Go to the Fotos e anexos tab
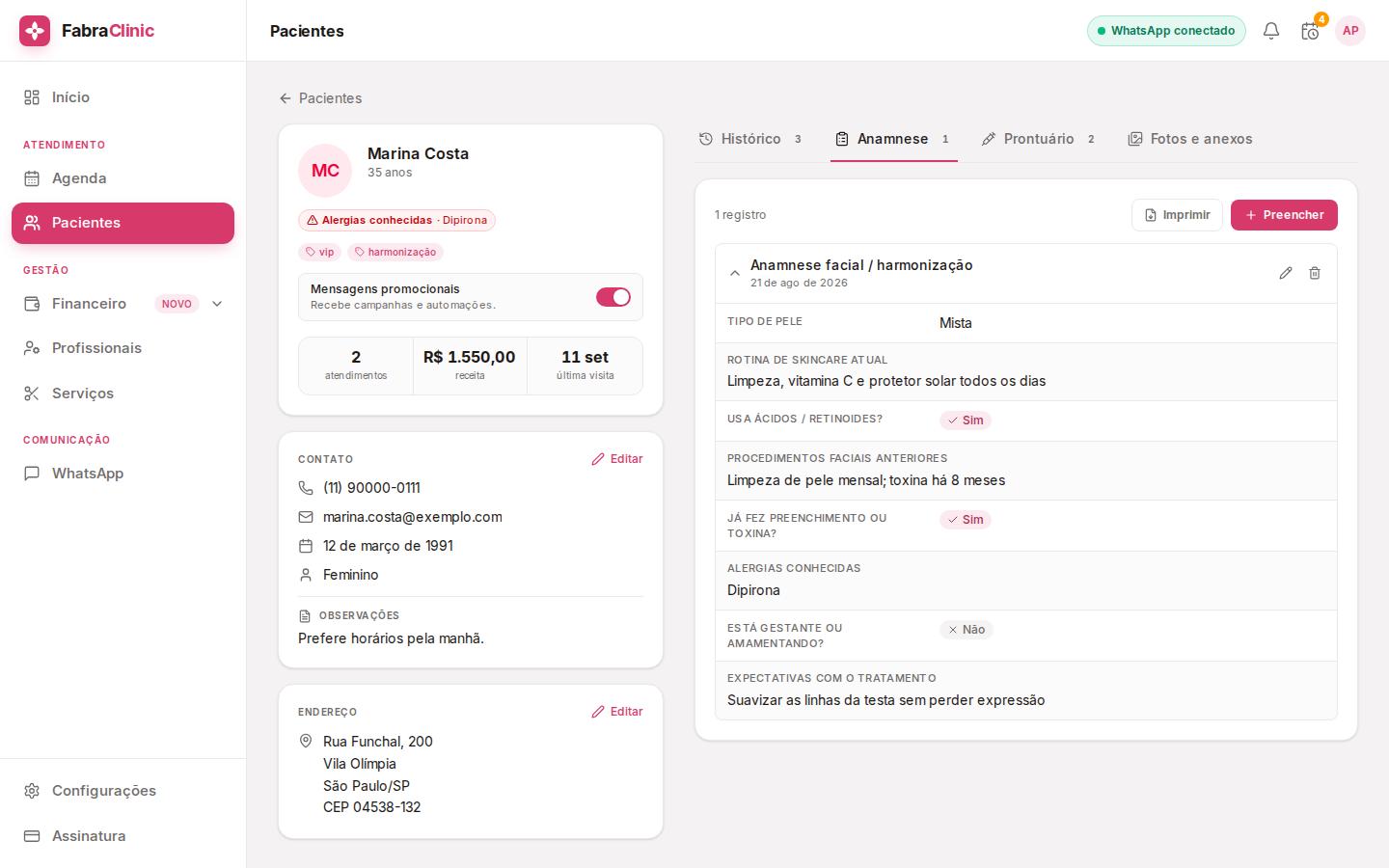 point(1190,139)
